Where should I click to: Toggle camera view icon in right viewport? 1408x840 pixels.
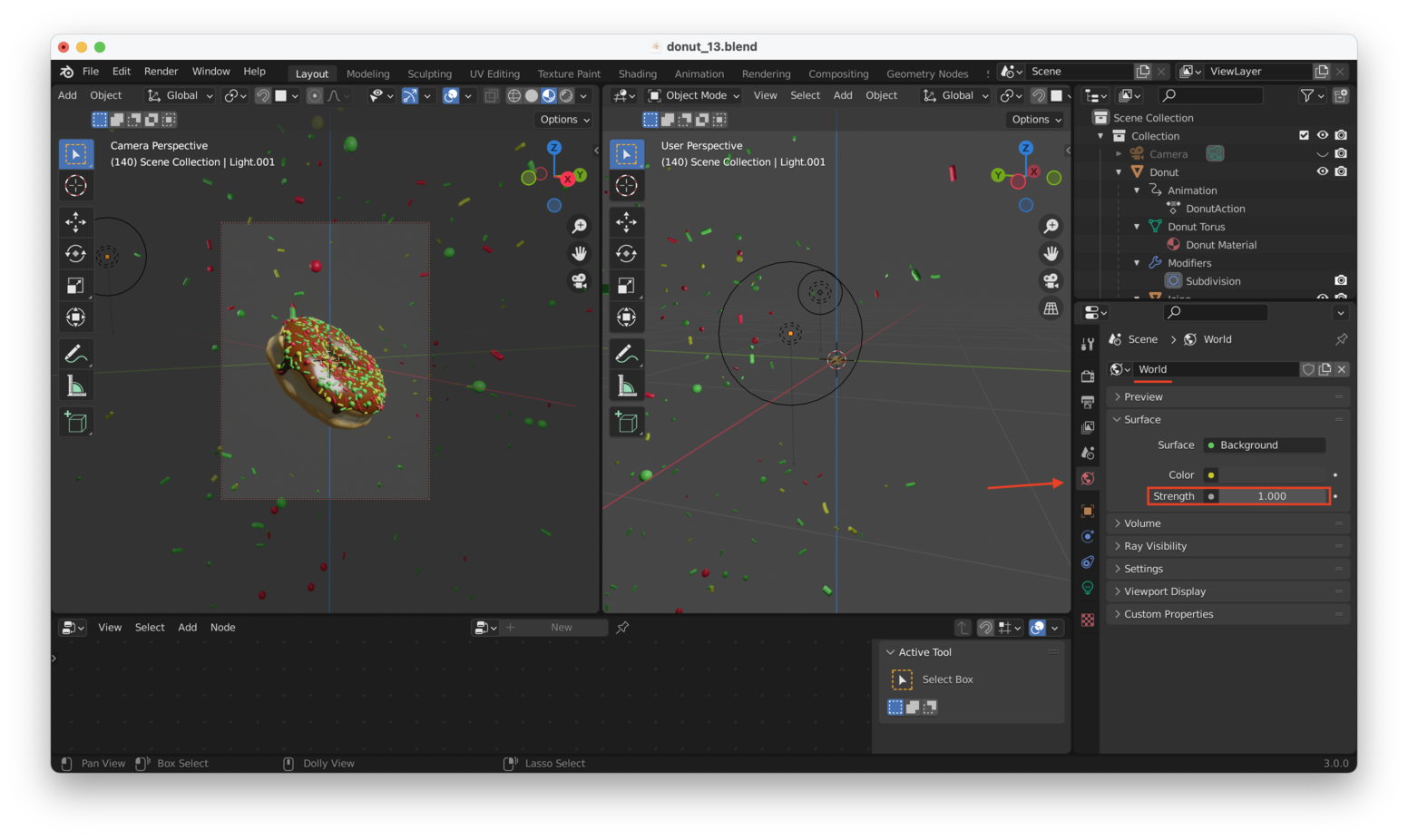click(1051, 281)
